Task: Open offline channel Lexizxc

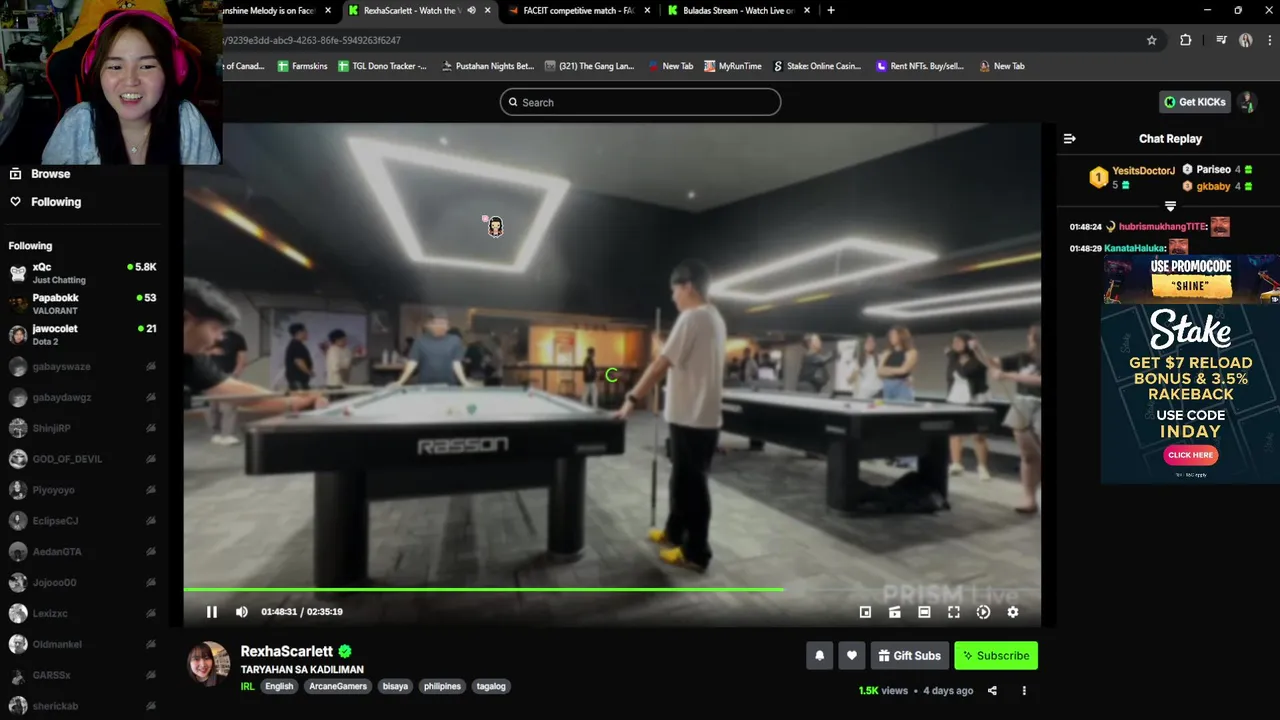Action: tap(84, 613)
